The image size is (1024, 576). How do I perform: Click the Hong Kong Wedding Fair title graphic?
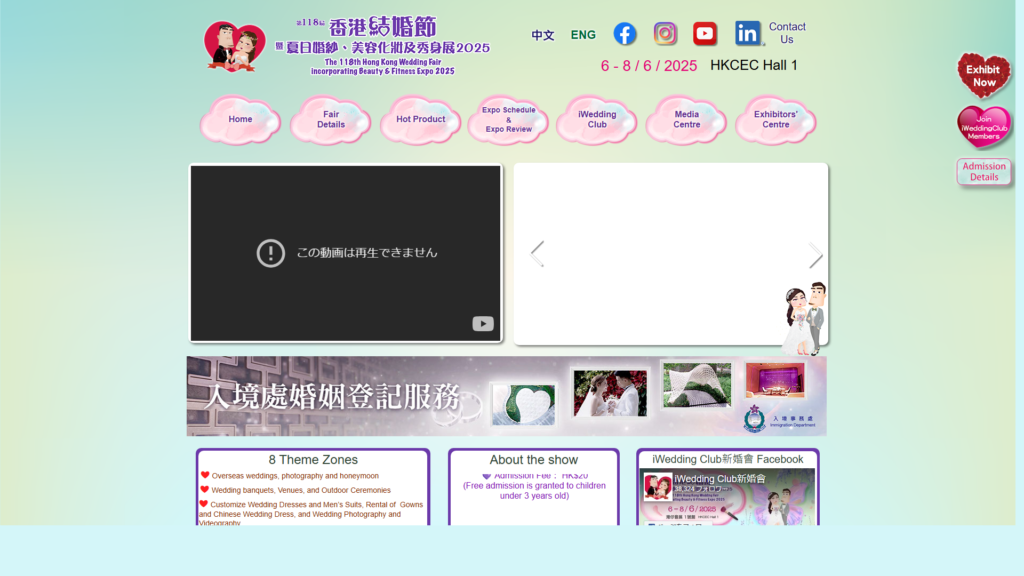click(383, 46)
